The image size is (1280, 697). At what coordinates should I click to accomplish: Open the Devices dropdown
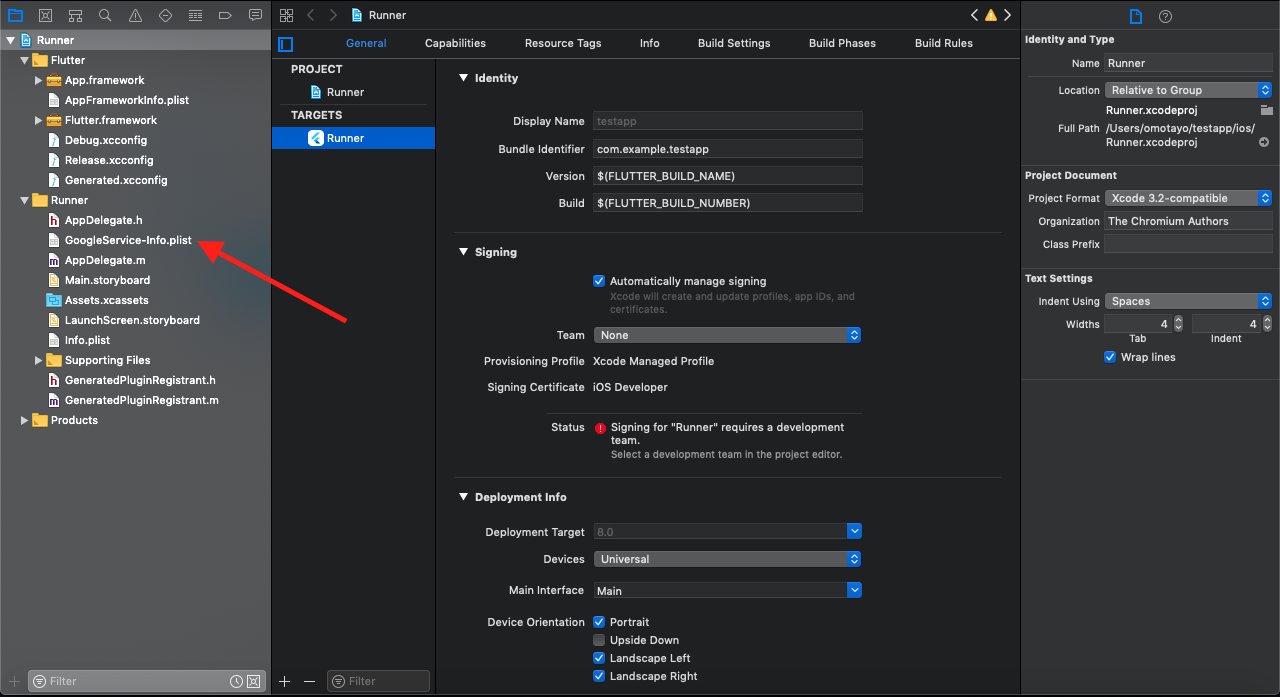pyautogui.click(x=728, y=559)
